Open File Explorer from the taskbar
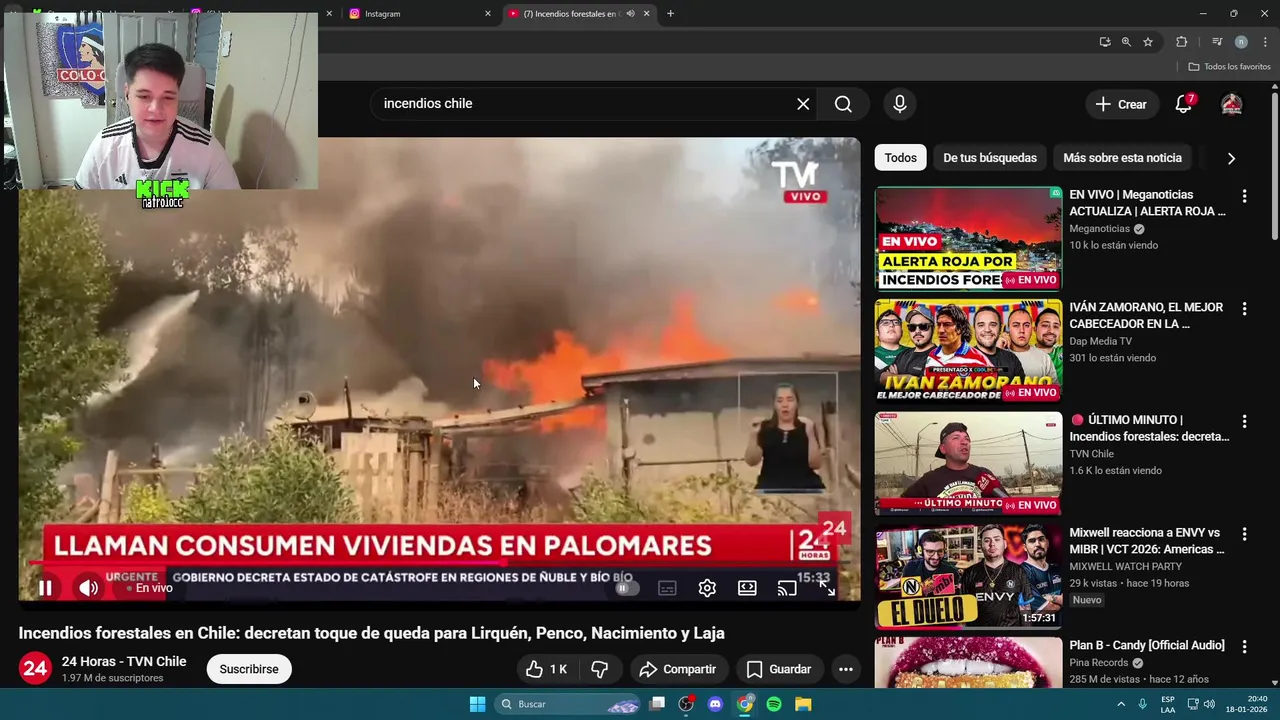This screenshot has height=720, width=1280. coord(803,704)
